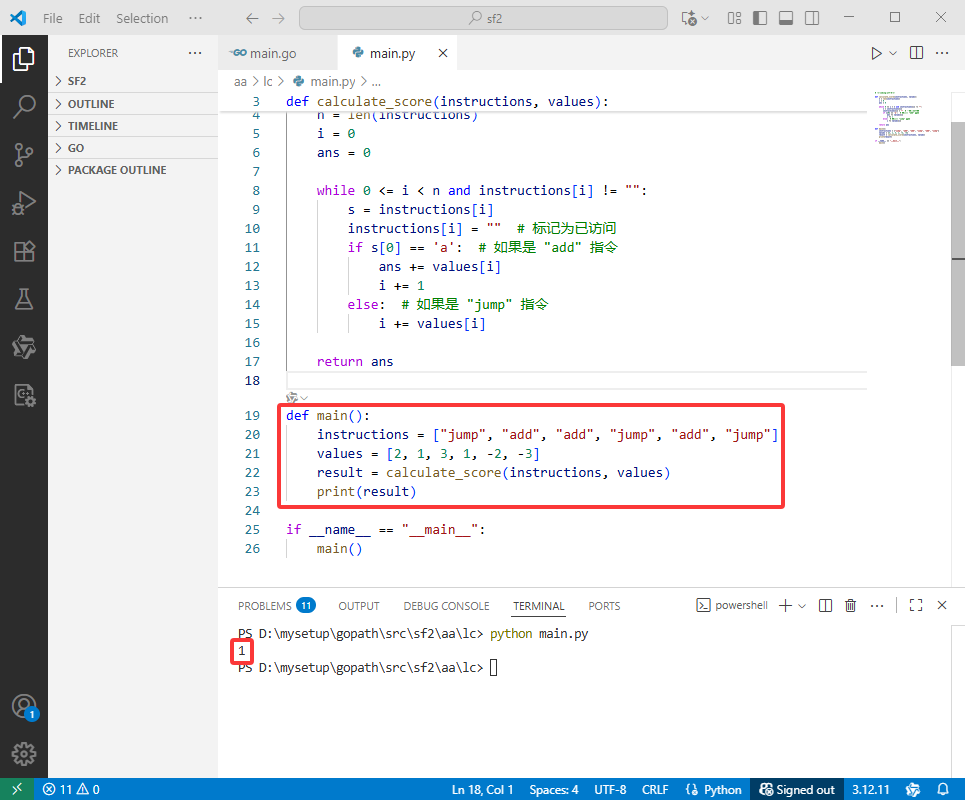965x800 pixels.
Task: Open the Source Control view
Action: [23, 154]
